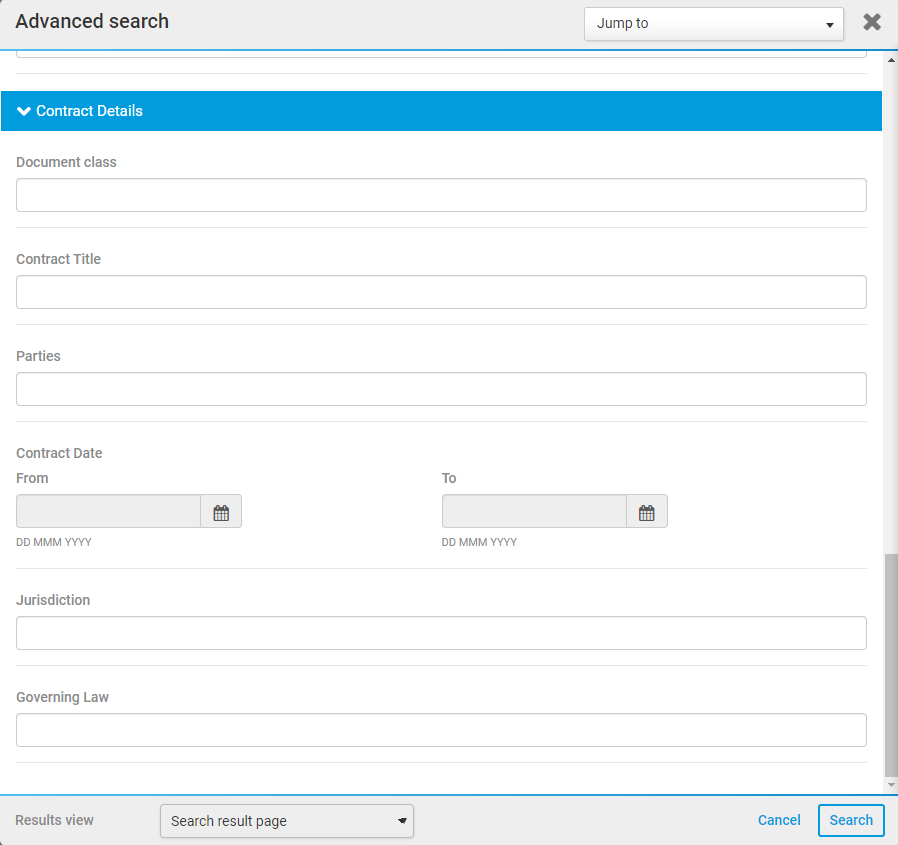Click the Governing Law text box
This screenshot has width=898, height=845.
pos(441,730)
